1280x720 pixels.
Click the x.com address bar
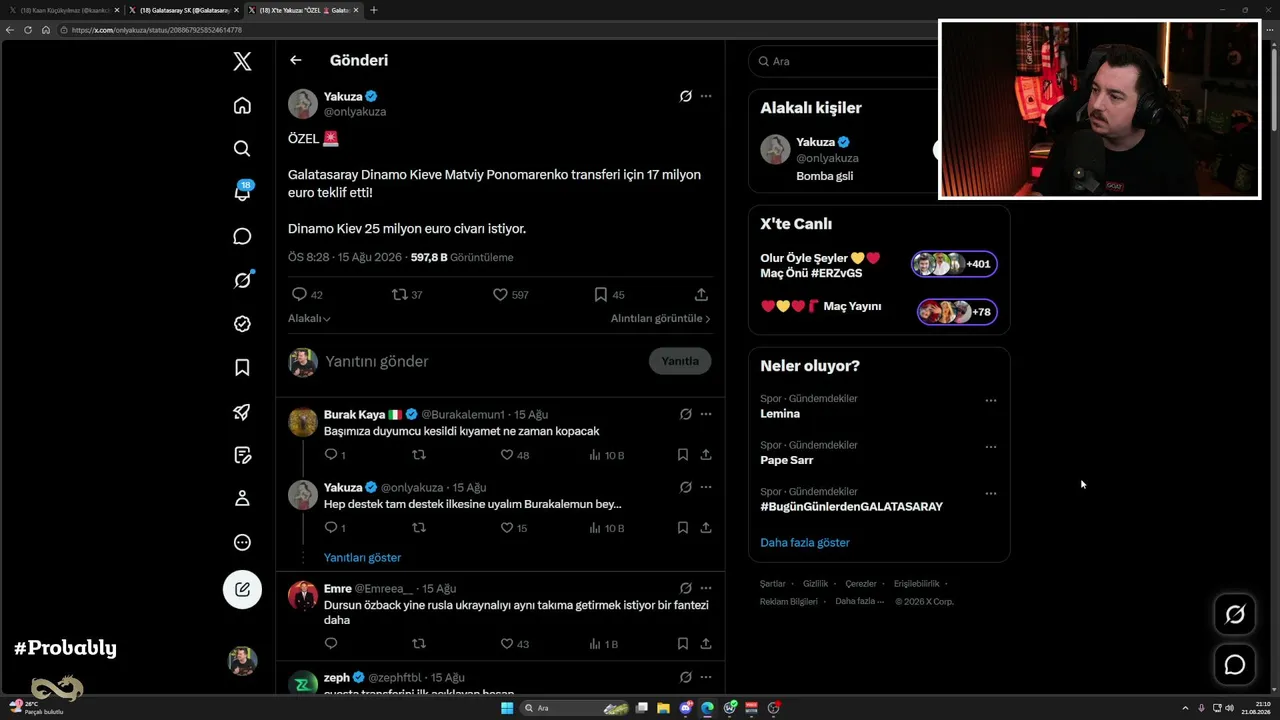click(640, 30)
